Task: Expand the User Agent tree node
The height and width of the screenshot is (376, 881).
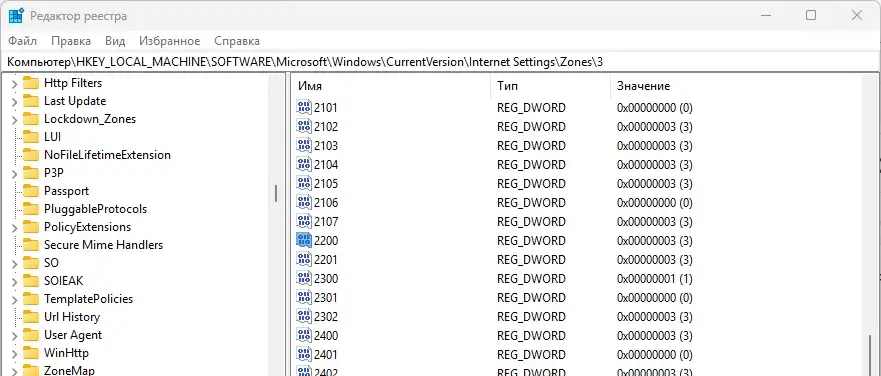Action: tap(14, 336)
